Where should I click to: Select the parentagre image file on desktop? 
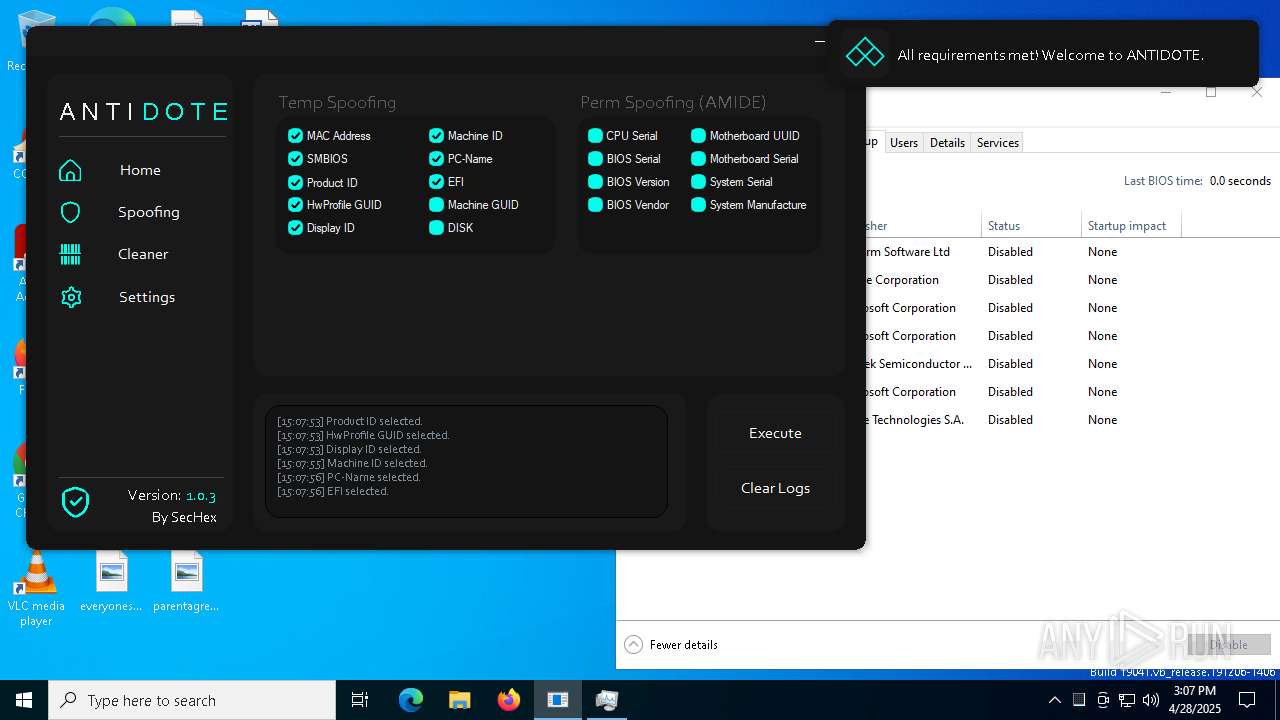click(x=186, y=582)
